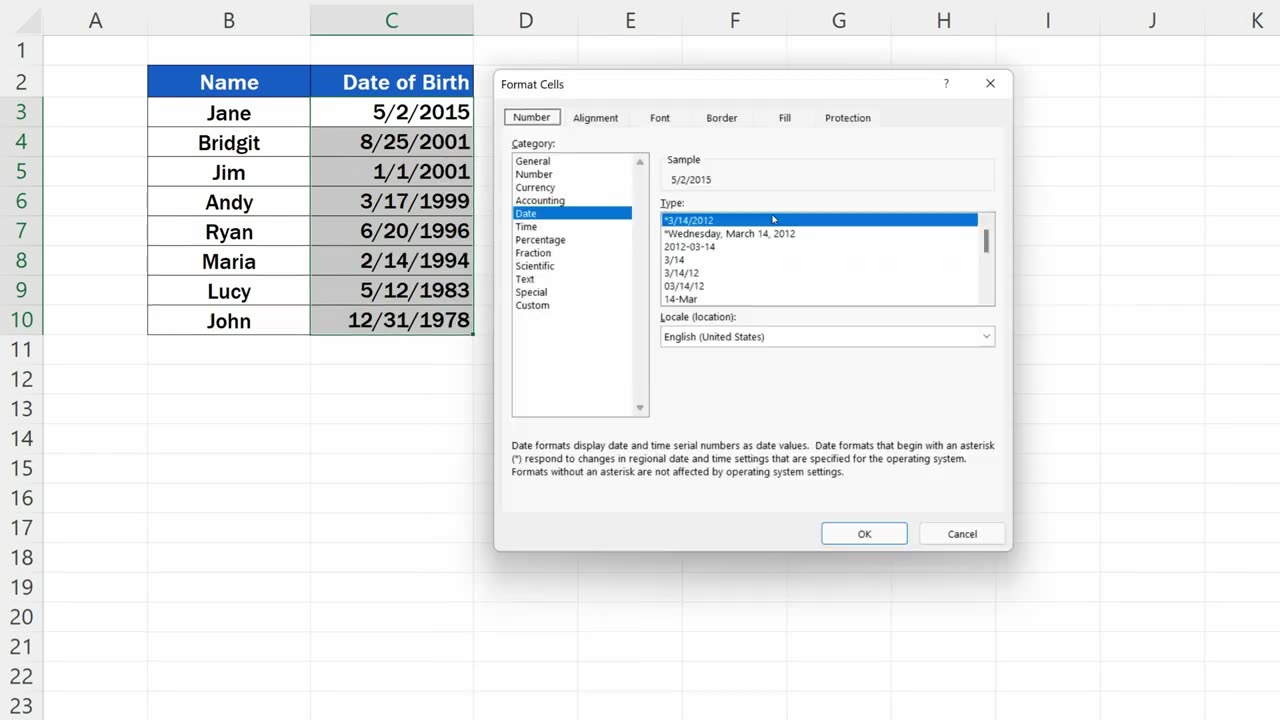Image resolution: width=1280 pixels, height=720 pixels.
Task: Confirm with the OK button
Action: [x=864, y=534]
